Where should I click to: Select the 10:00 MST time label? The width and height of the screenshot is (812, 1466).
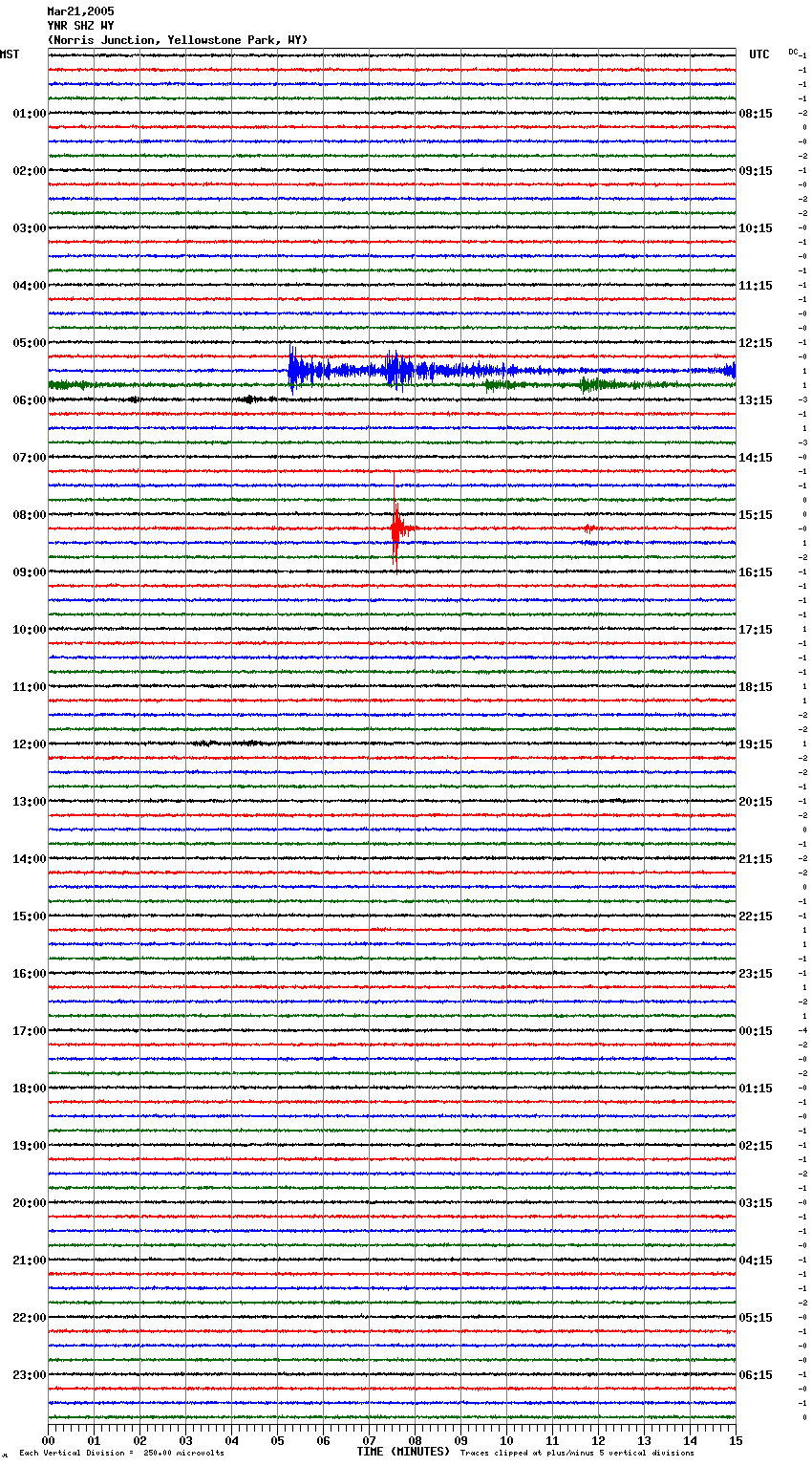(30, 630)
